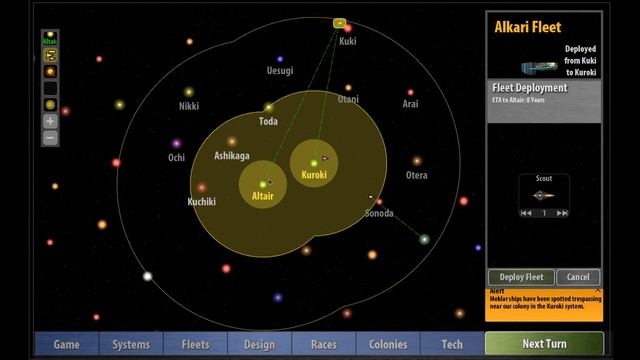Select the Otani star
Image resolution: width=640 pixels, height=360 pixels.
tap(348, 88)
